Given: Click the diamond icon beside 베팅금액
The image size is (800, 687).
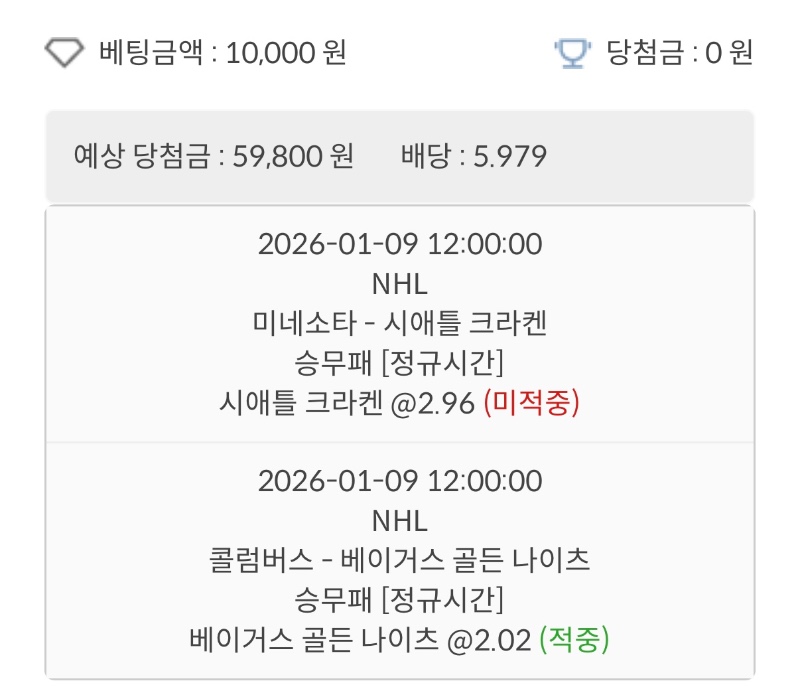Looking at the screenshot, I should [65, 52].
